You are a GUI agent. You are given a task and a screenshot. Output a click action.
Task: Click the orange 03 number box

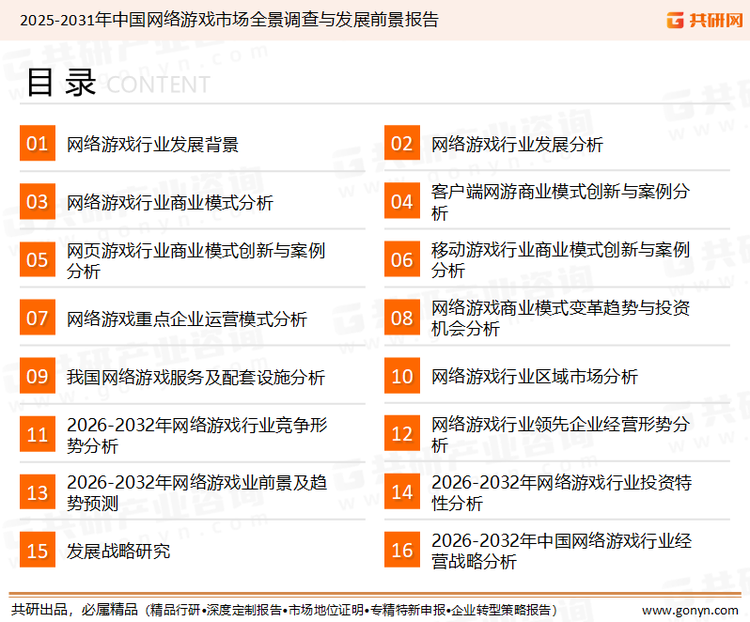click(37, 201)
